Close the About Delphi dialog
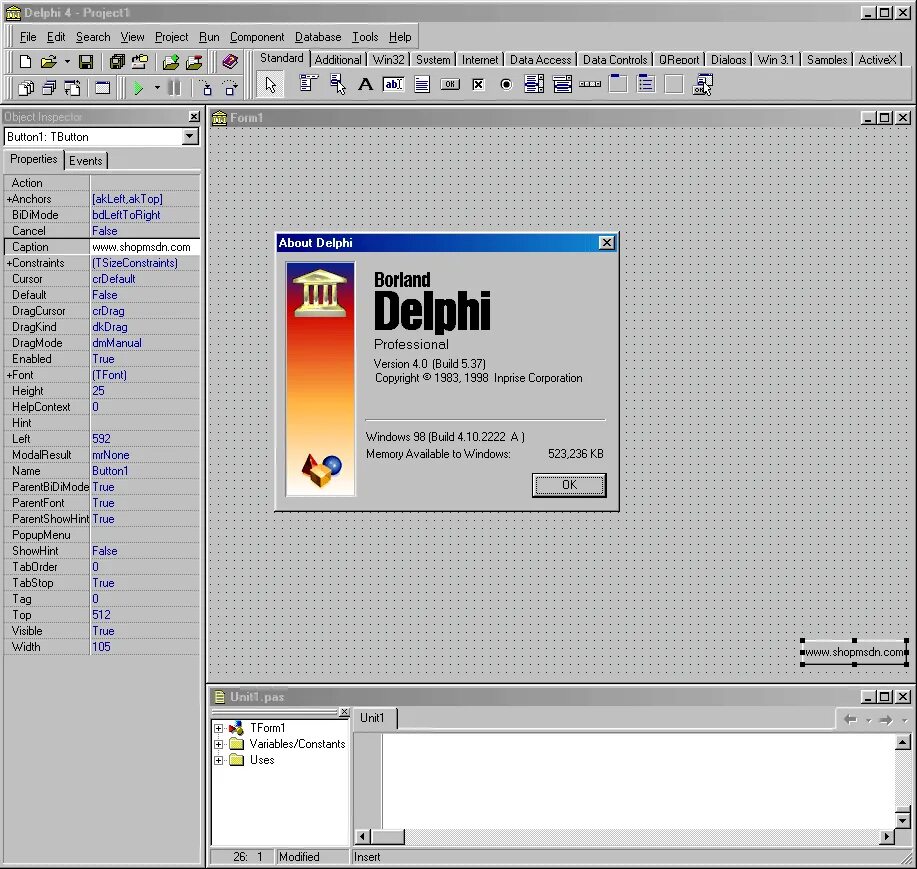 (606, 243)
